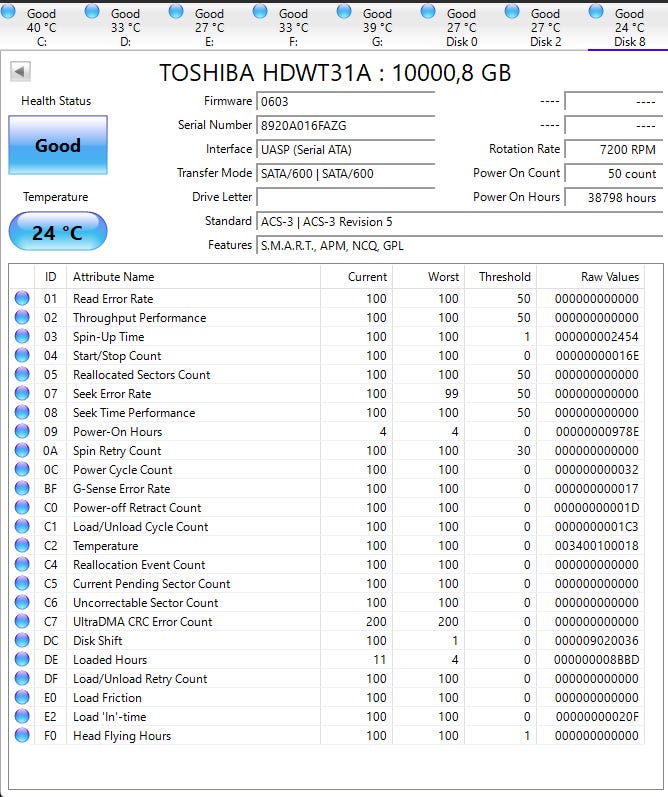Select raw value 003400100018

click(x=597, y=545)
